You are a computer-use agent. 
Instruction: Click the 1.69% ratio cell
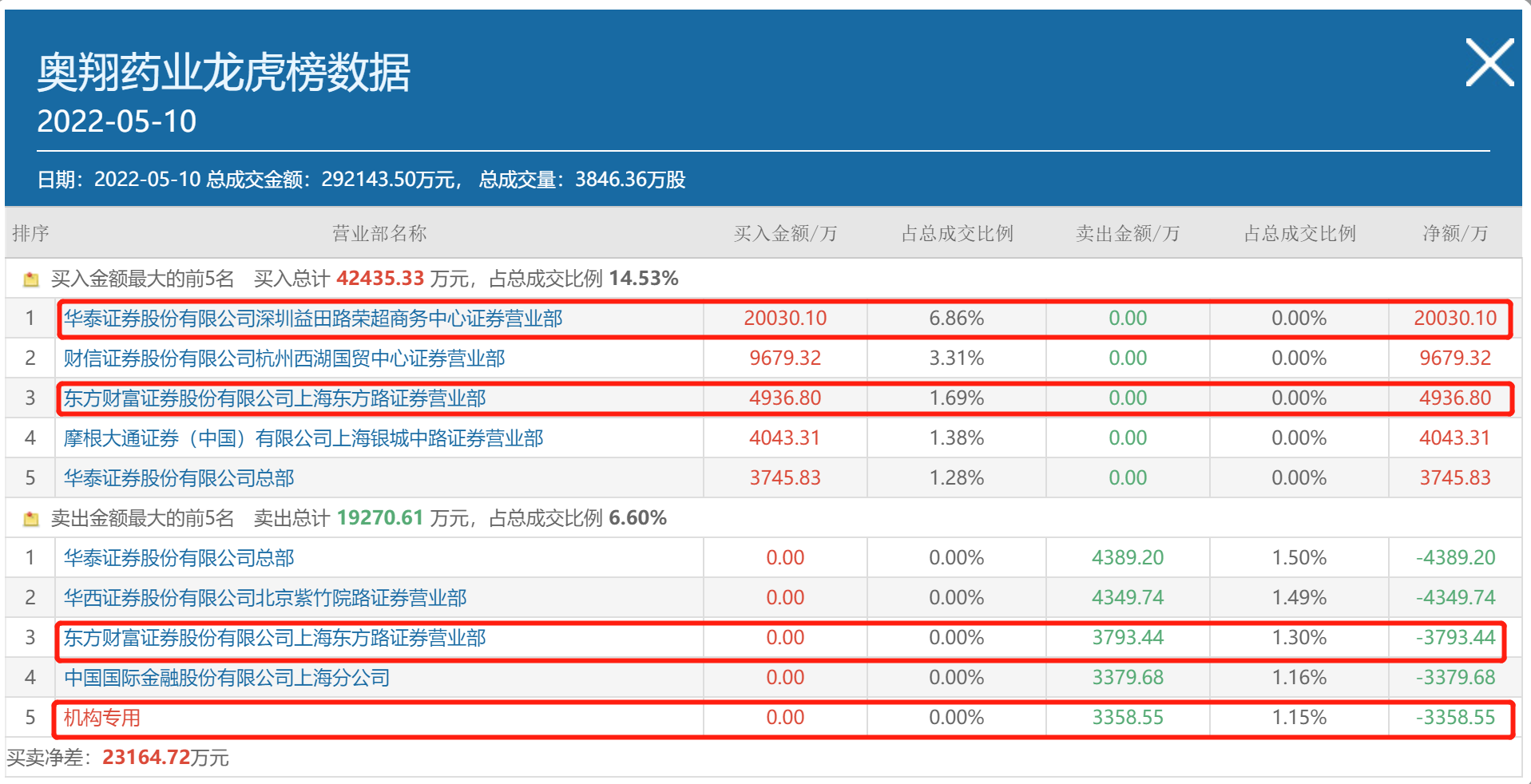(x=957, y=398)
